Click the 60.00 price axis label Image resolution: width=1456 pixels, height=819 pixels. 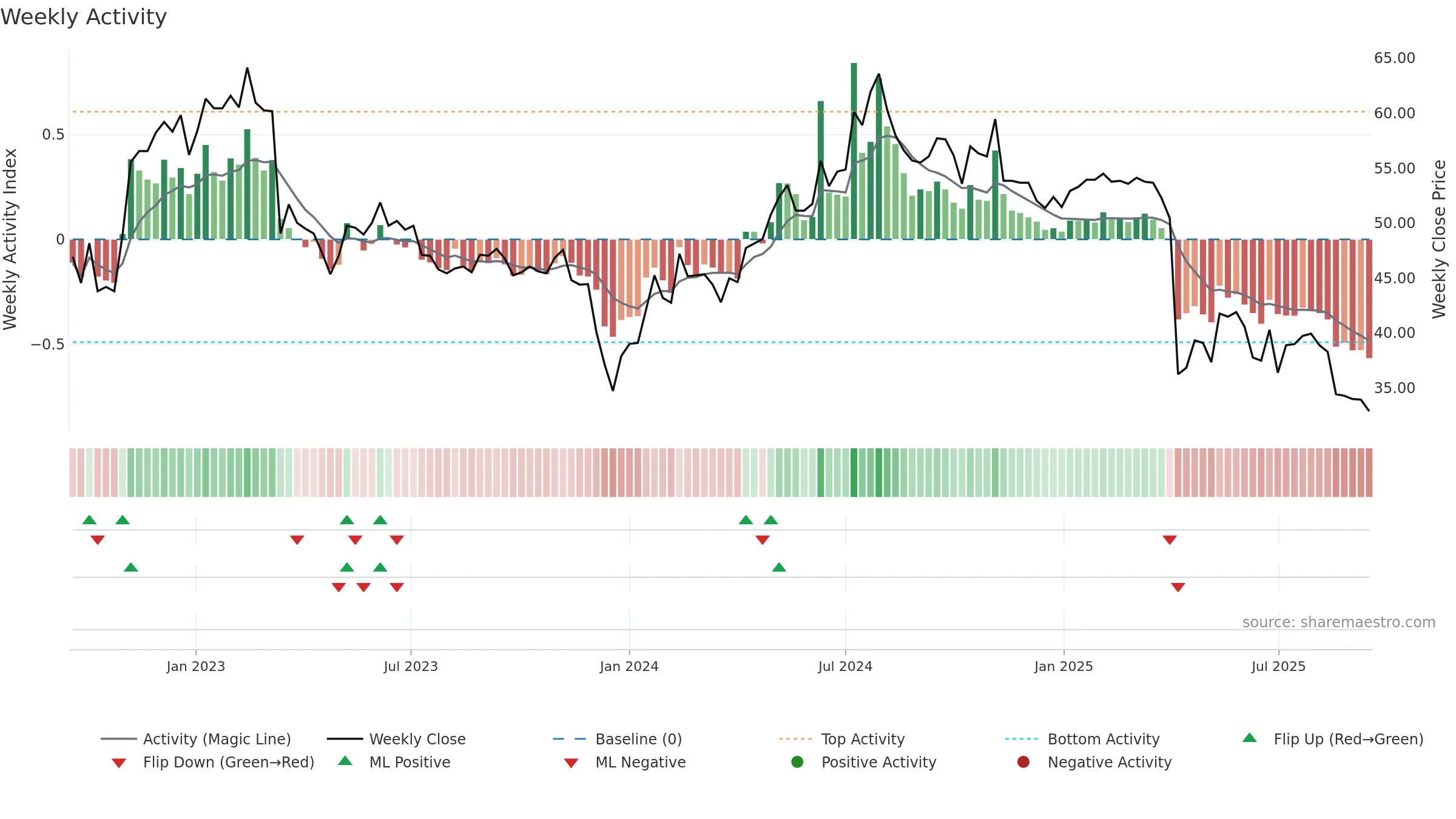point(1395,113)
